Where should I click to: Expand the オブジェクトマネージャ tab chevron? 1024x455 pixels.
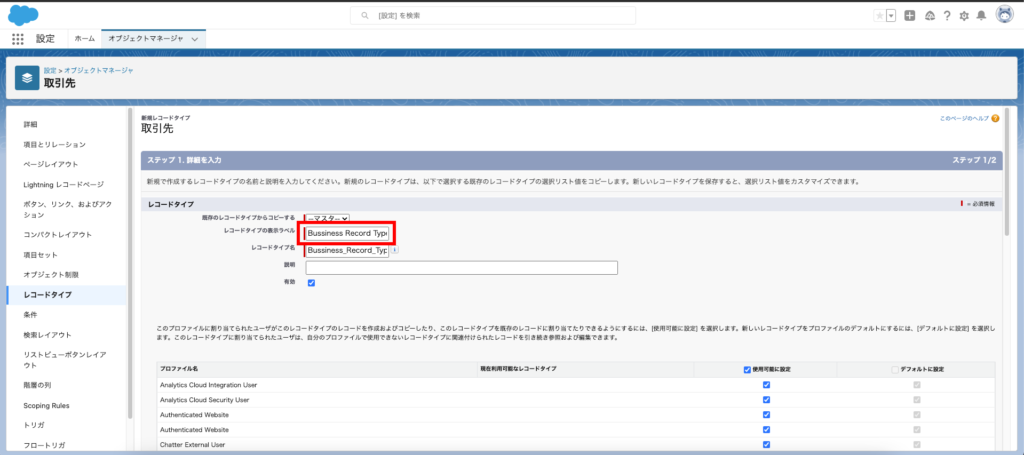tap(194, 38)
